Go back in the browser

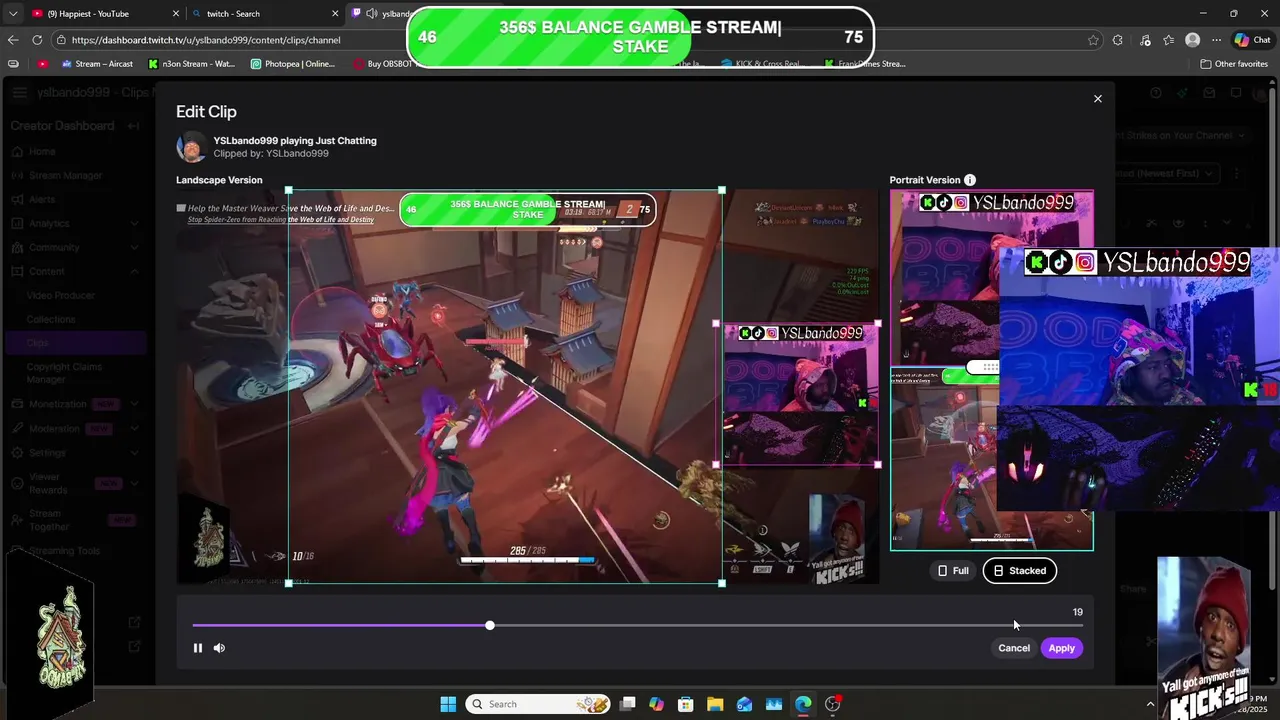click(13, 40)
